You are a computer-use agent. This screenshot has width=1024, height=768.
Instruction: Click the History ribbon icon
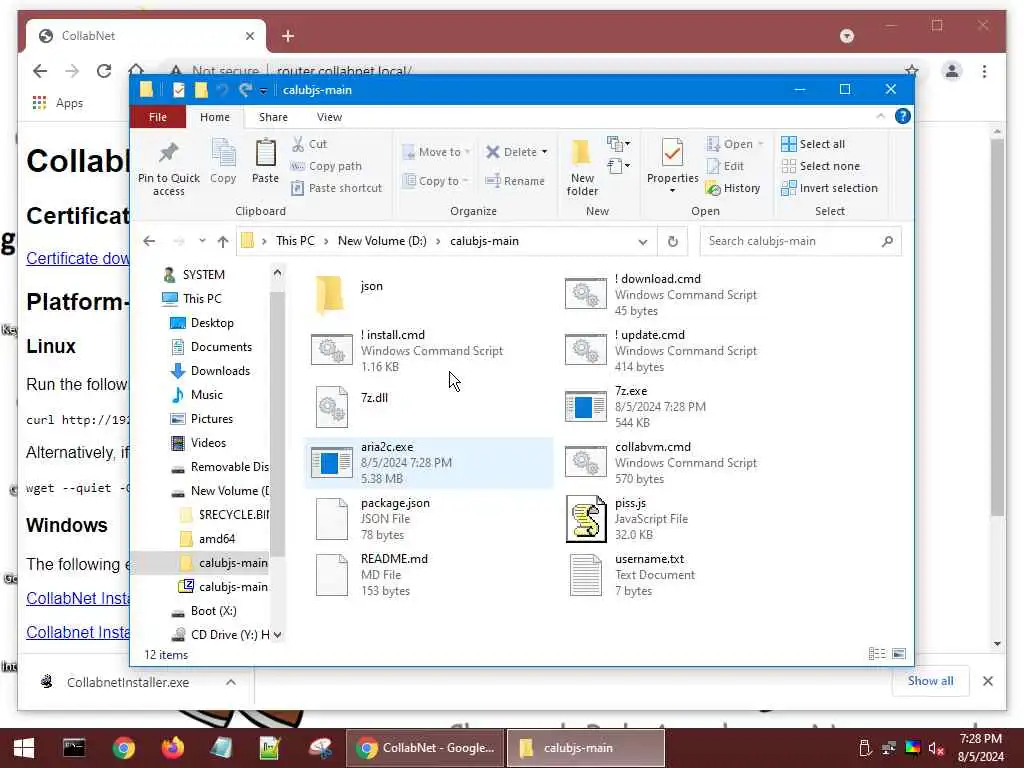click(733, 188)
